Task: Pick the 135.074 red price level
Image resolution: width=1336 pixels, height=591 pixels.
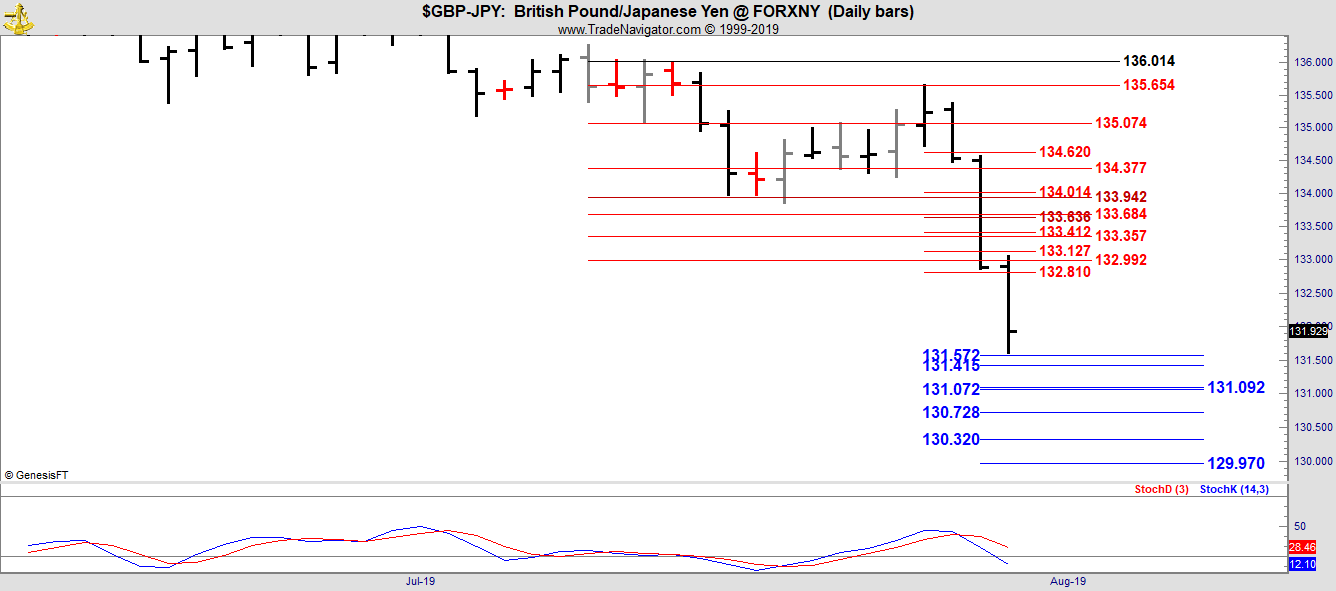Action: click(x=1121, y=124)
